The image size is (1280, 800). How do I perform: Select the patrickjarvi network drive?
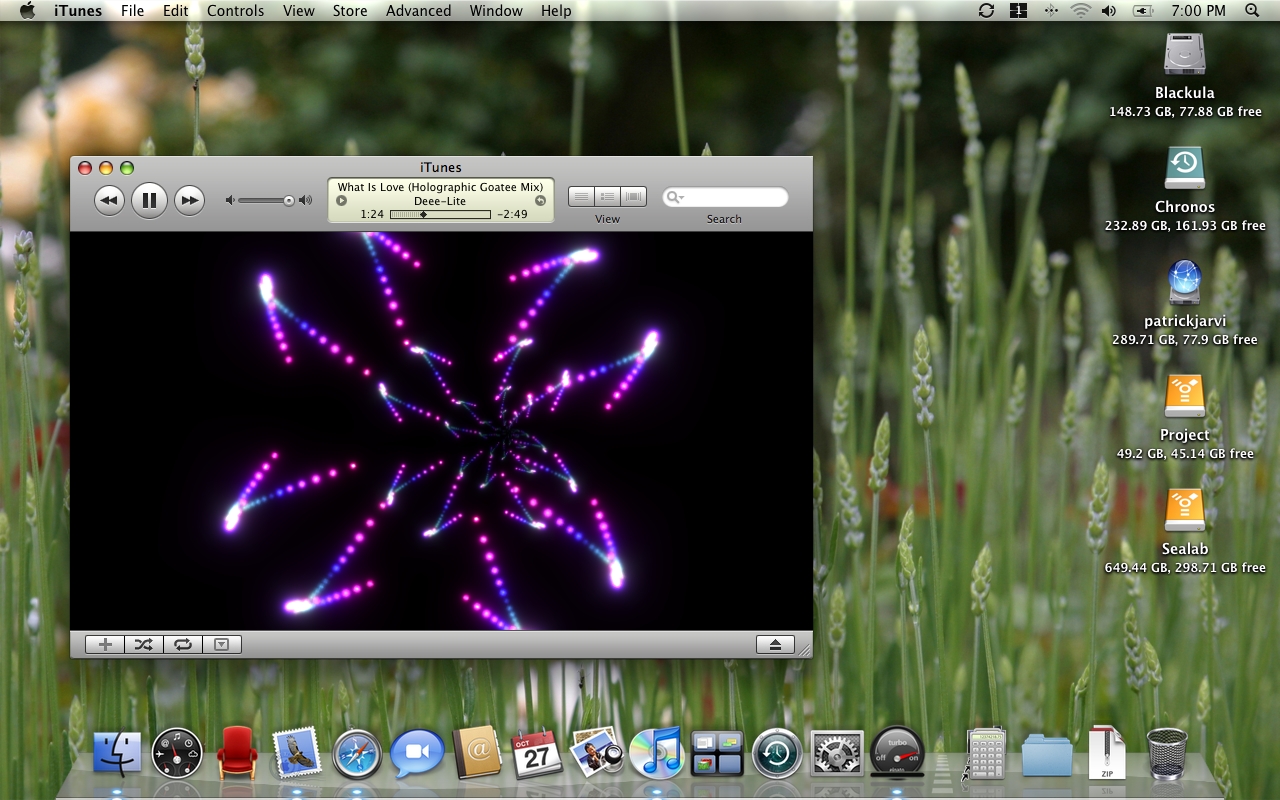pos(1185,282)
